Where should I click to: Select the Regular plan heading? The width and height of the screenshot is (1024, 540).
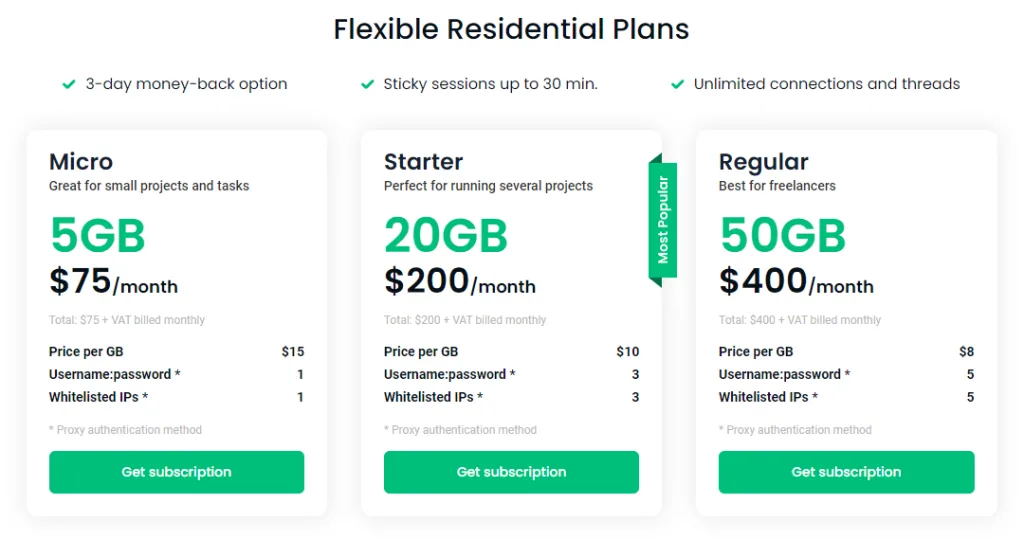pyautogui.click(x=763, y=162)
